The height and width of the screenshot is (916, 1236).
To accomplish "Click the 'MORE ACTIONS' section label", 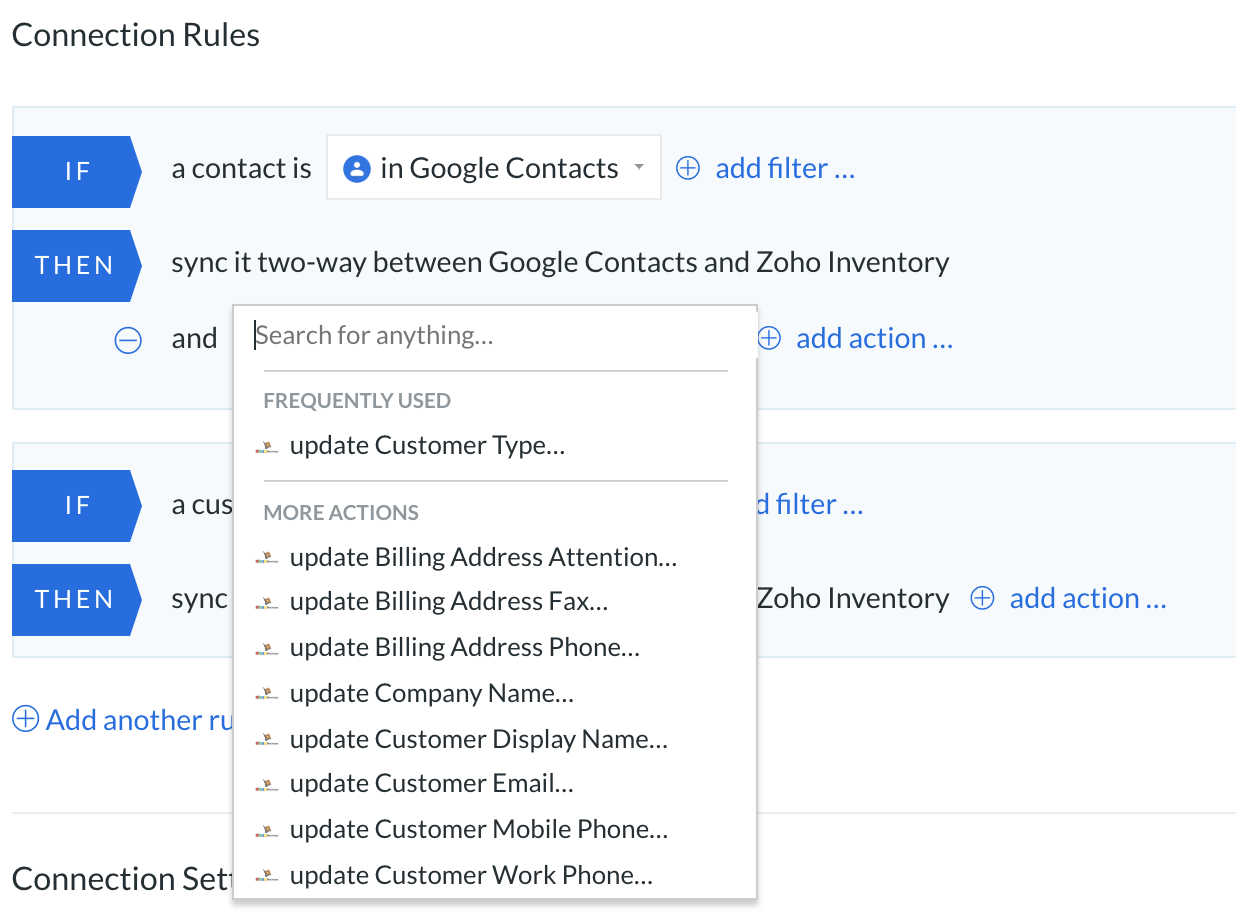I will tap(341, 513).
